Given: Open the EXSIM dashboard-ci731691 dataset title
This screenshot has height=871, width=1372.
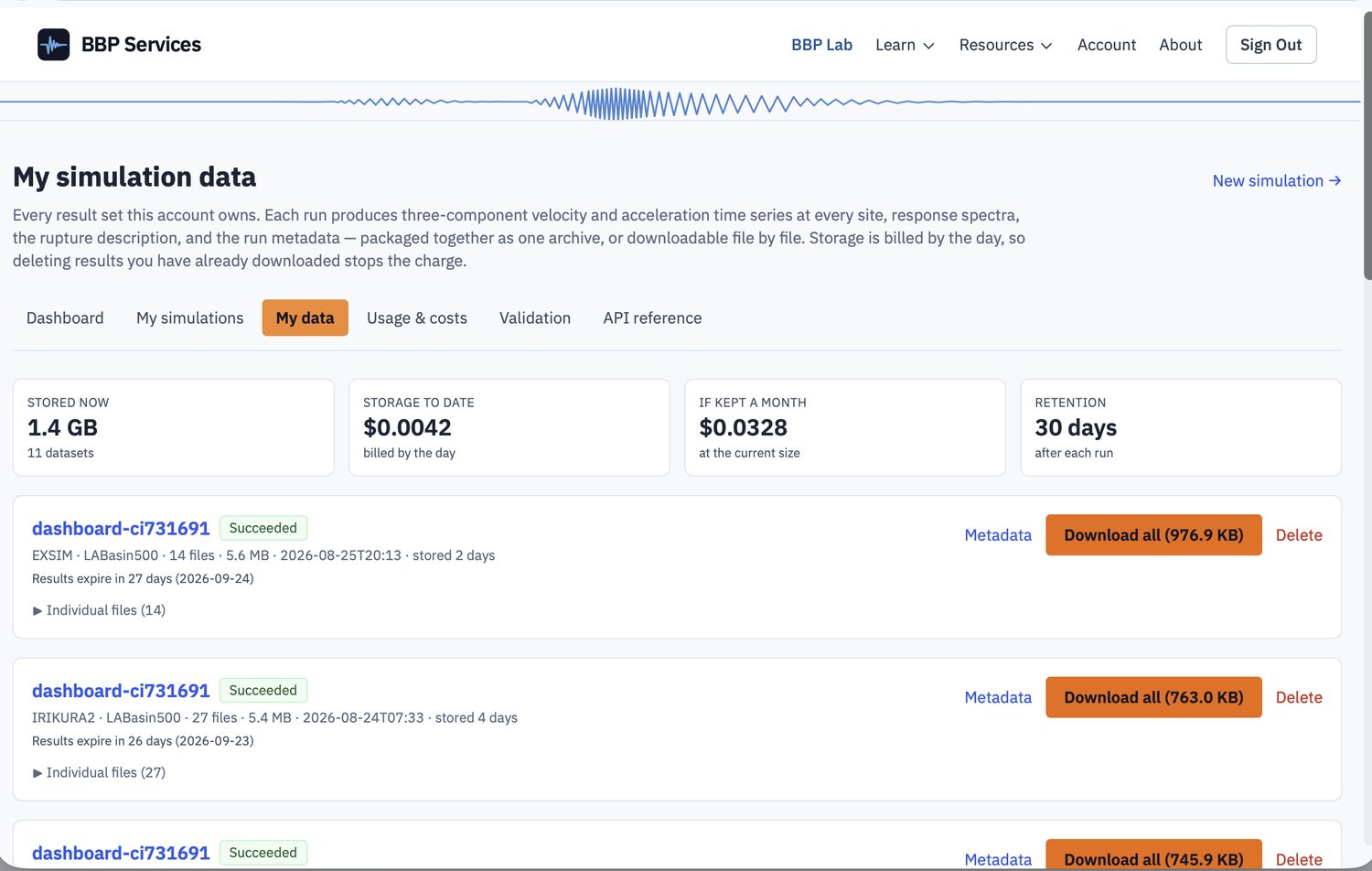Looking at the screenshot, I should click(x=121, y=528).
